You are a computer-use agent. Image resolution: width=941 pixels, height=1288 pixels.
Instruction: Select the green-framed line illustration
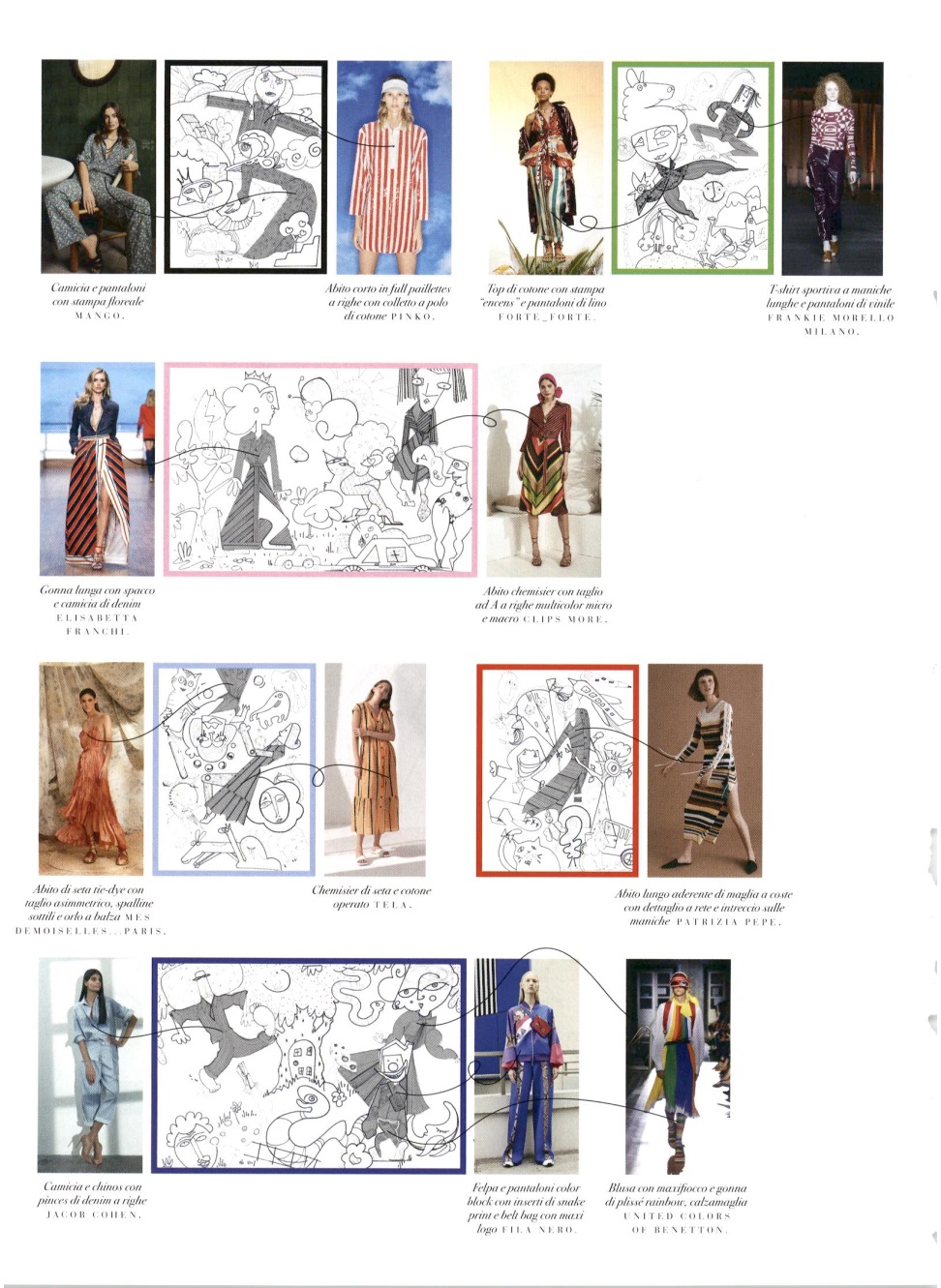pos(692,168)
